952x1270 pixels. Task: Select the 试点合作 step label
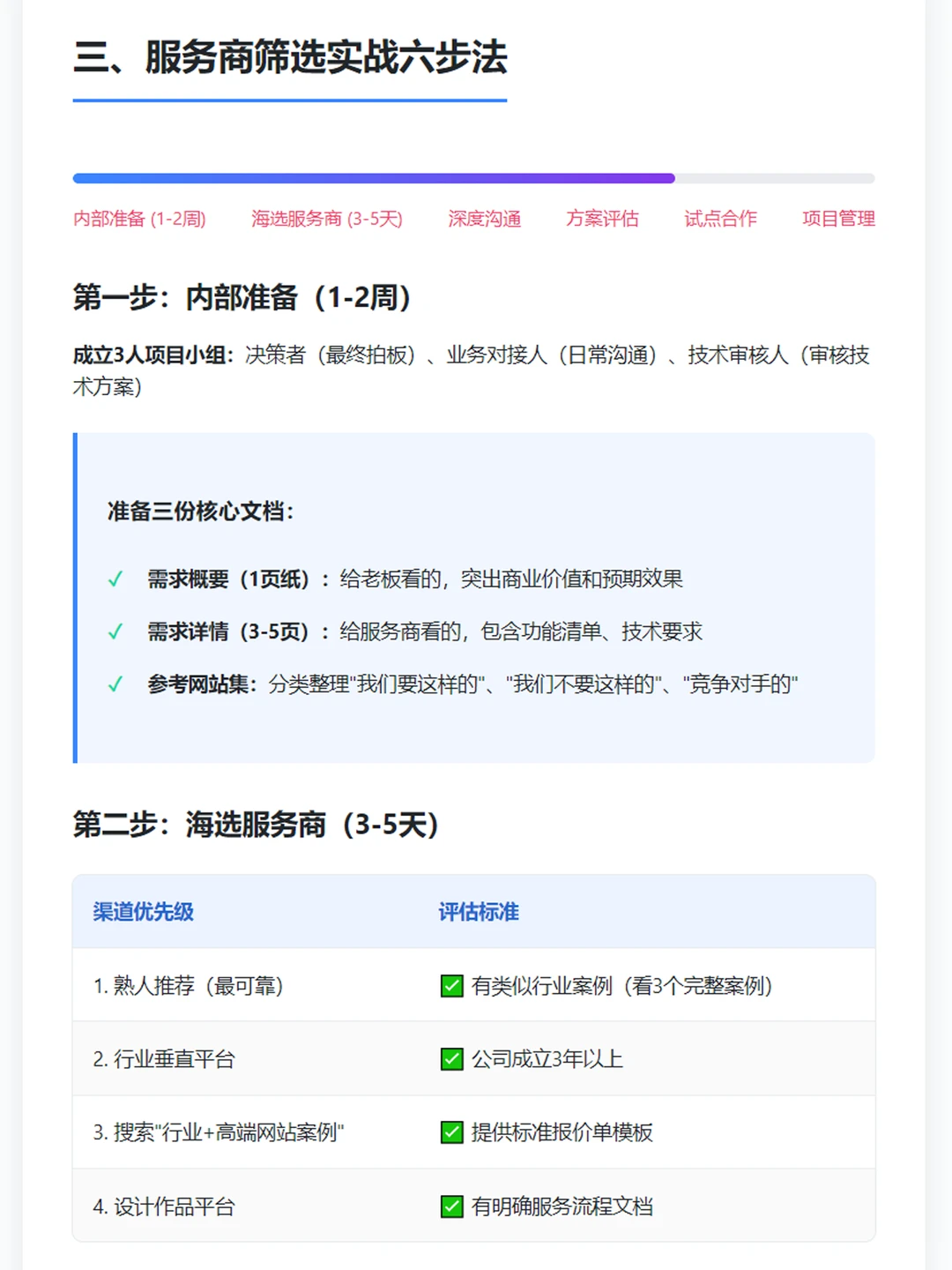point(720,219)
